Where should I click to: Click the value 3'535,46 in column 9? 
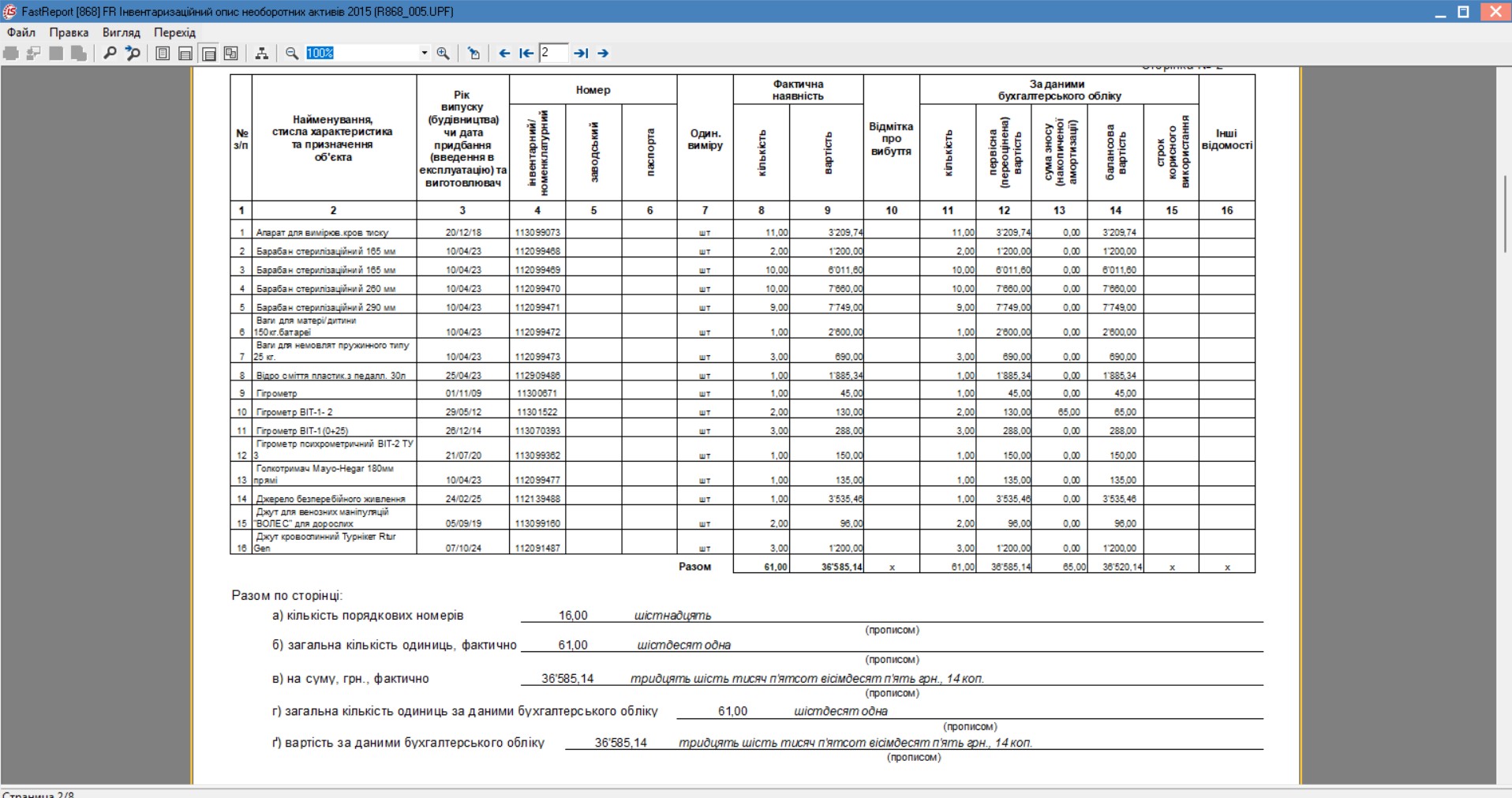(x=845, y=499)
